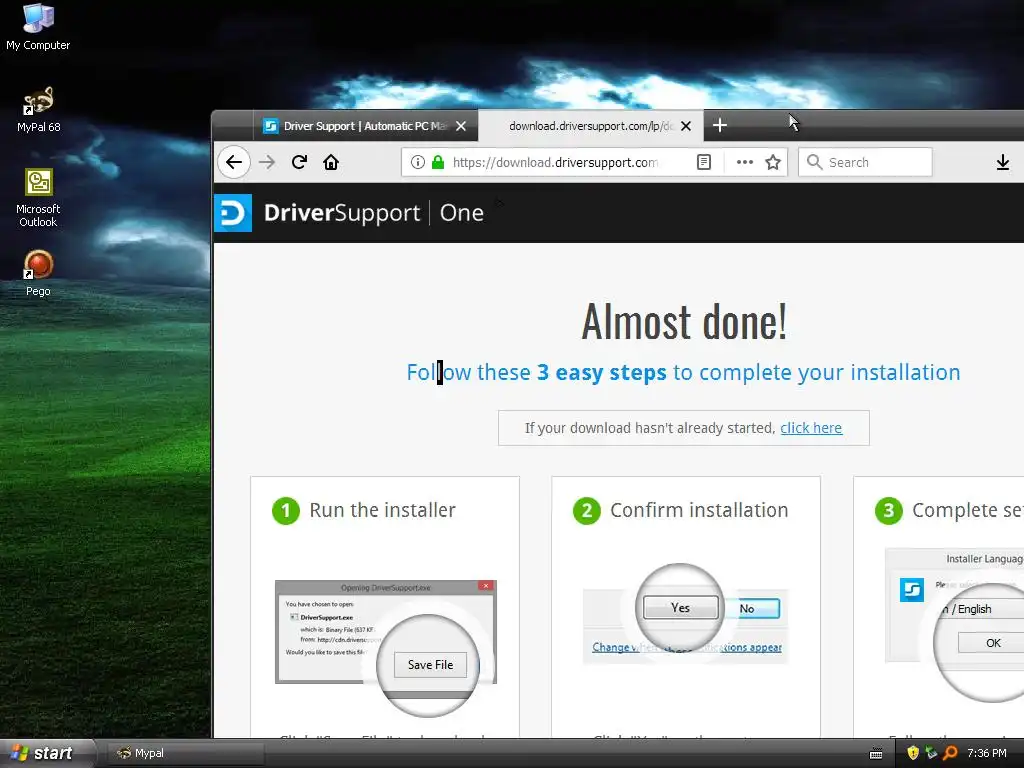Click into the Search box

(865, 162)
